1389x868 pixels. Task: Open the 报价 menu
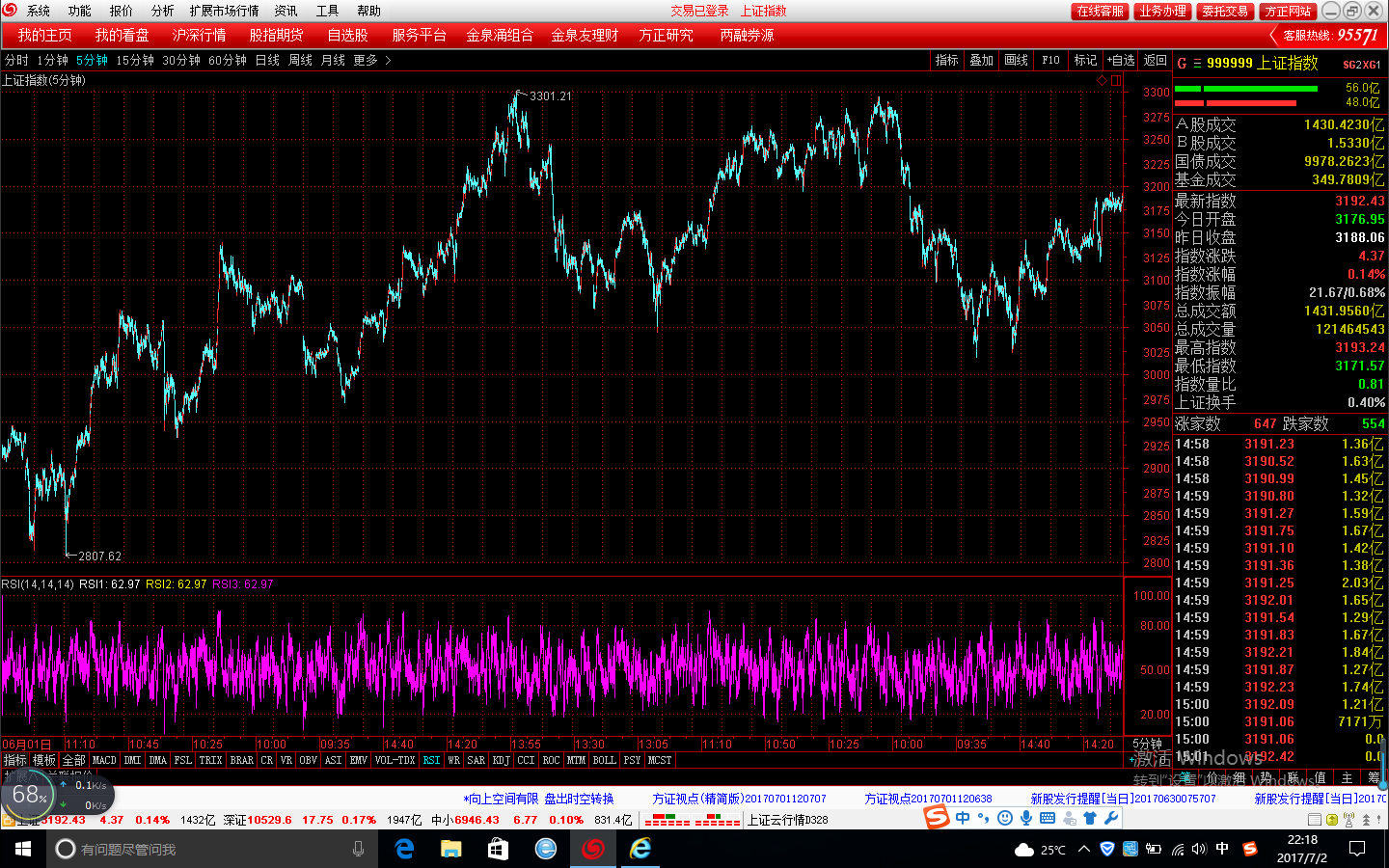click(121, 11)
